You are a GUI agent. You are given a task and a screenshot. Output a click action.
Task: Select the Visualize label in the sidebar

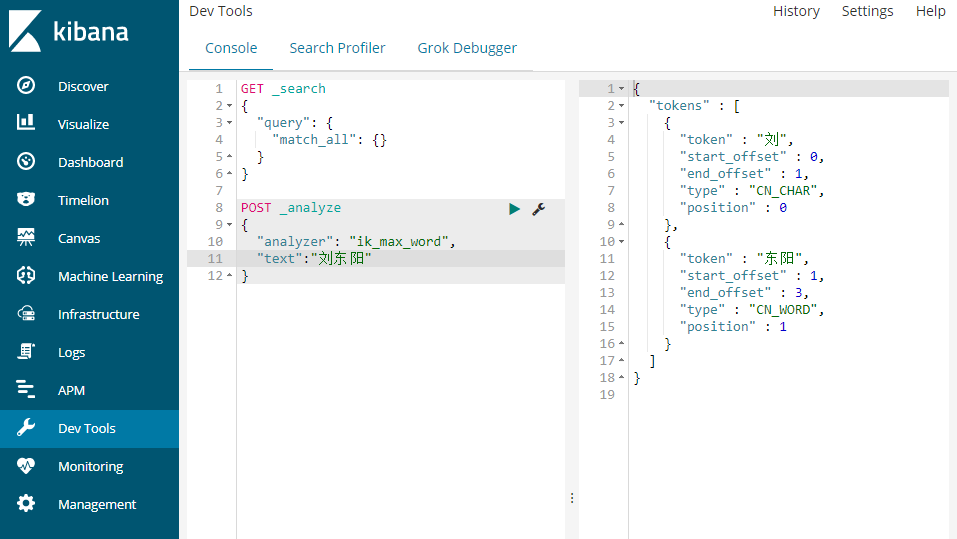point(84,124)
